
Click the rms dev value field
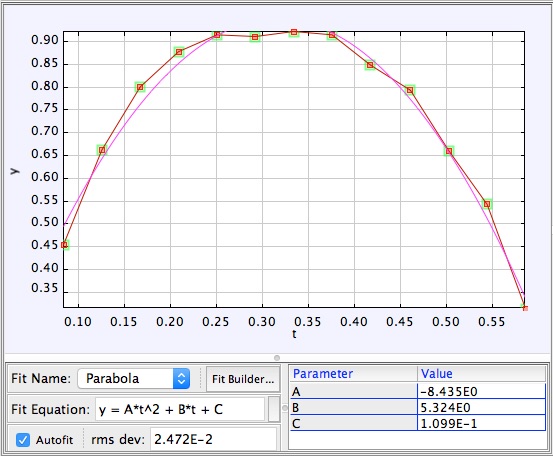213,439
